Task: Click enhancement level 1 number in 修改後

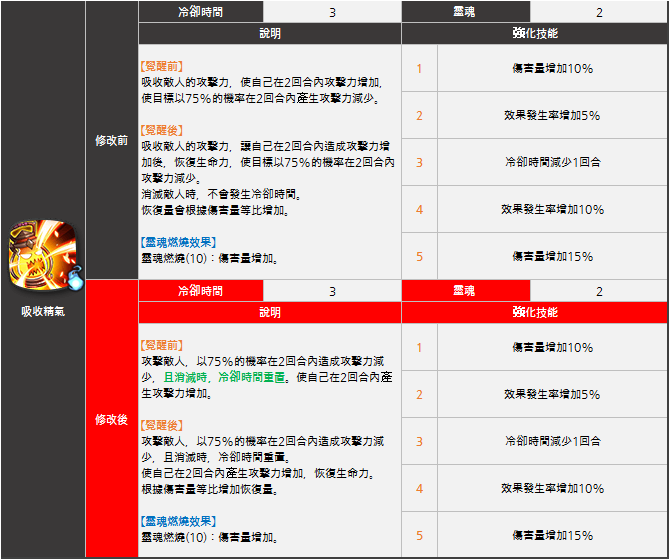Action: (419, 348)
